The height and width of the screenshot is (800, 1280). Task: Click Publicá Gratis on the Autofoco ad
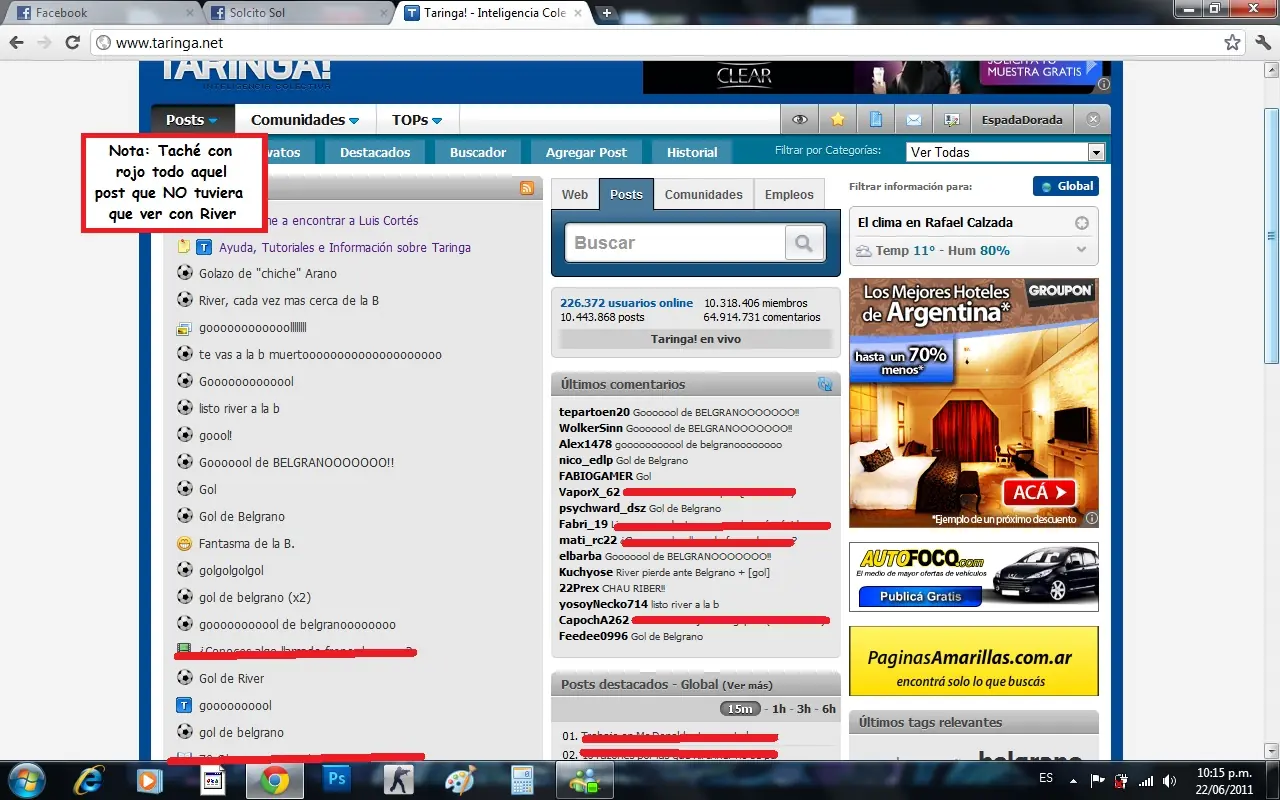pos(920,596)
